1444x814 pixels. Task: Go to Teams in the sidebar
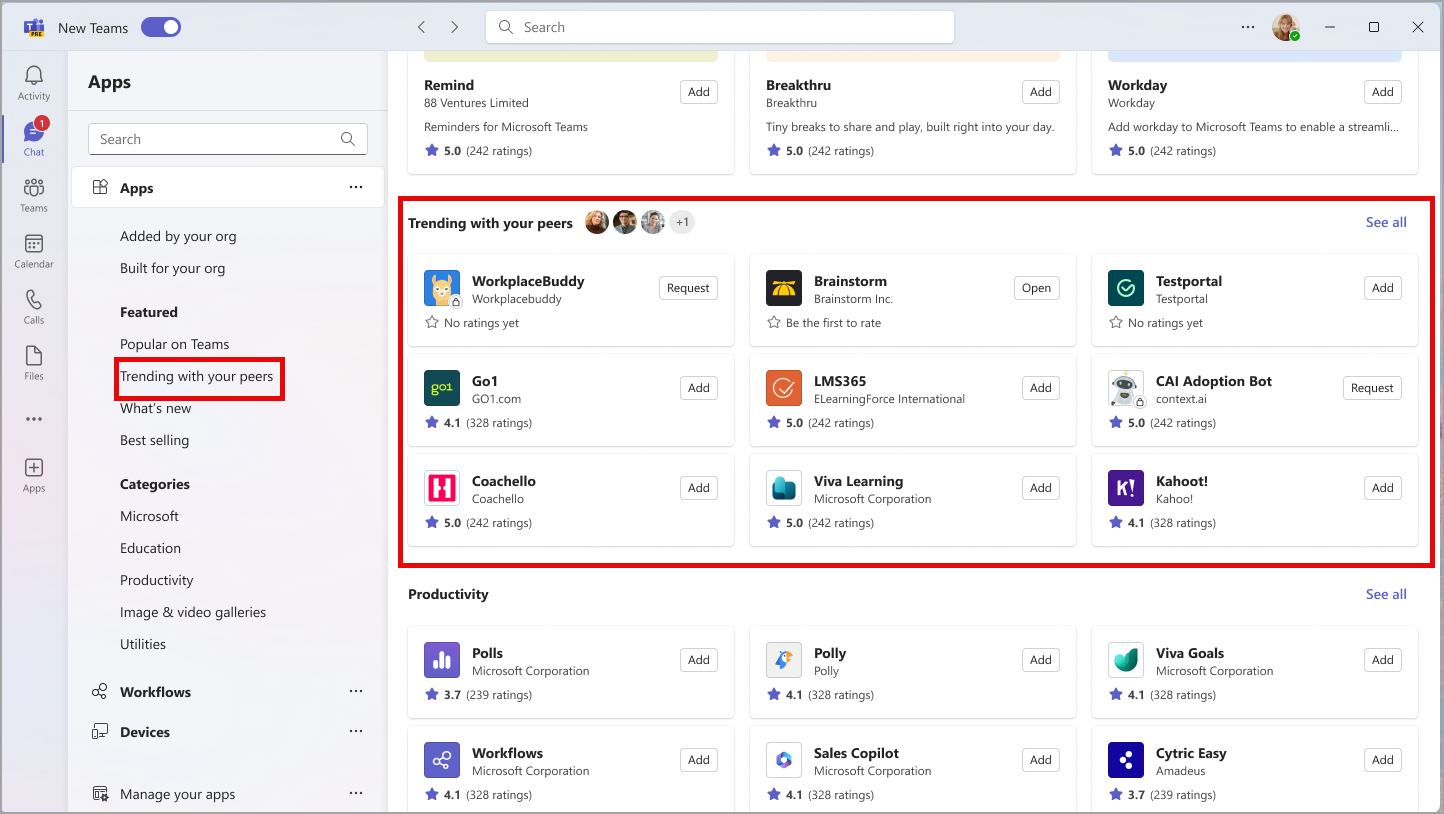pyautogui.click(x=34, y=195)
